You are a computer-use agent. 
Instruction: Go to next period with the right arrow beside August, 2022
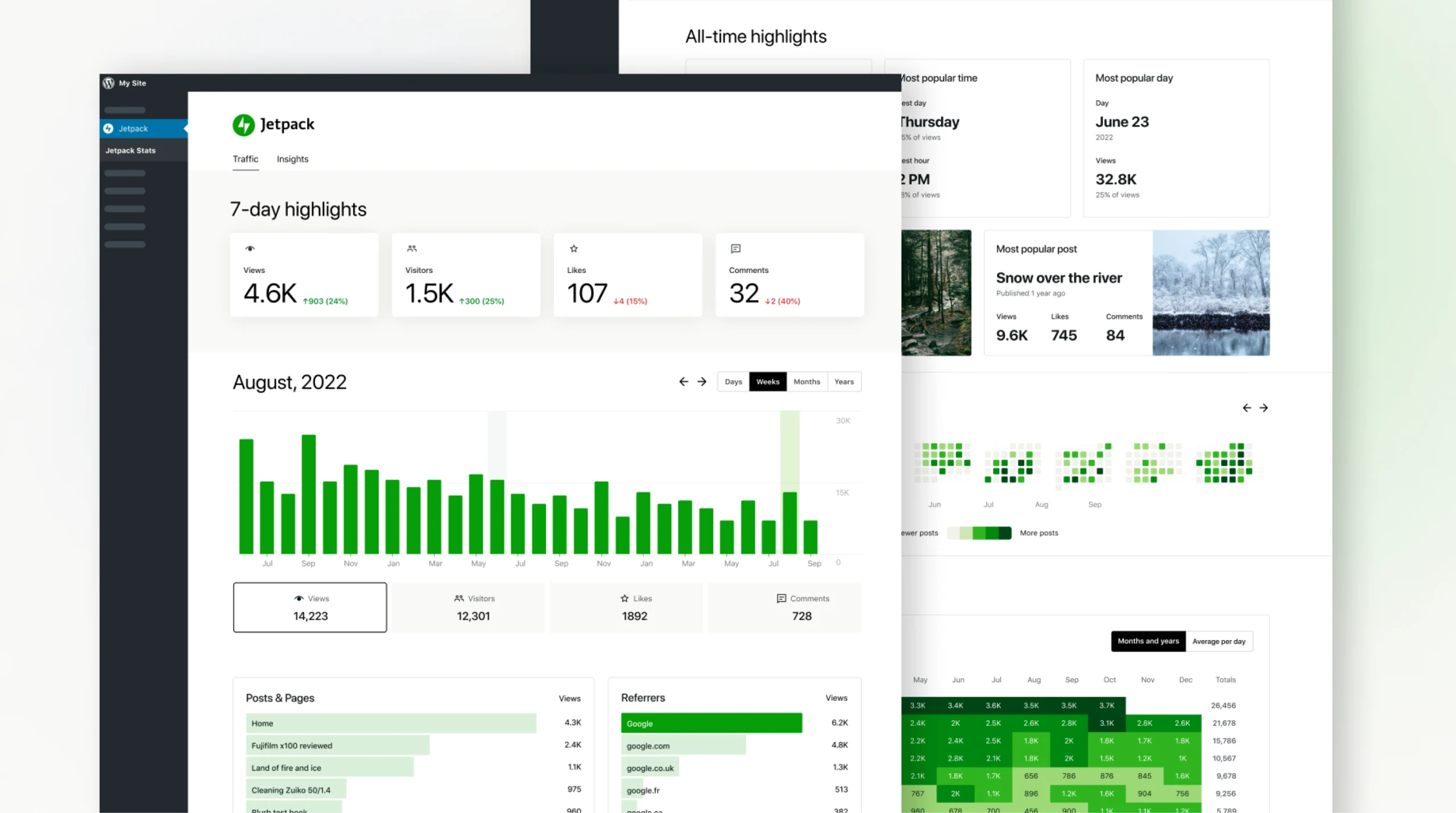point(702,382)
